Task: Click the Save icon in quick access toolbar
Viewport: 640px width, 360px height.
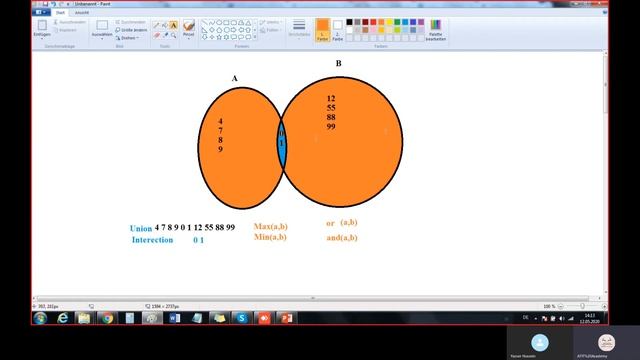Action: 45,4
